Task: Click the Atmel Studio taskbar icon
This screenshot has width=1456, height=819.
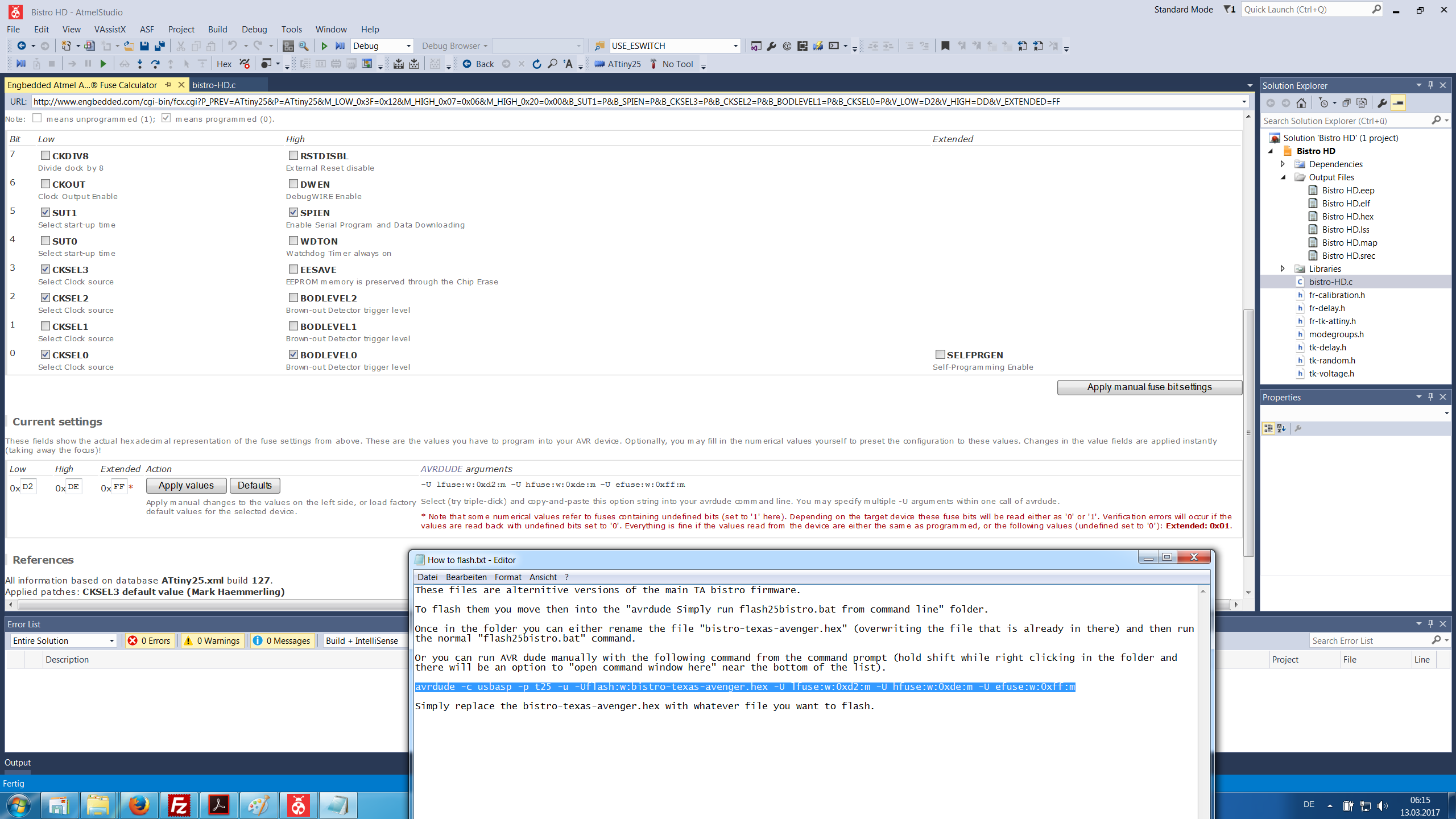Action: 298,805
